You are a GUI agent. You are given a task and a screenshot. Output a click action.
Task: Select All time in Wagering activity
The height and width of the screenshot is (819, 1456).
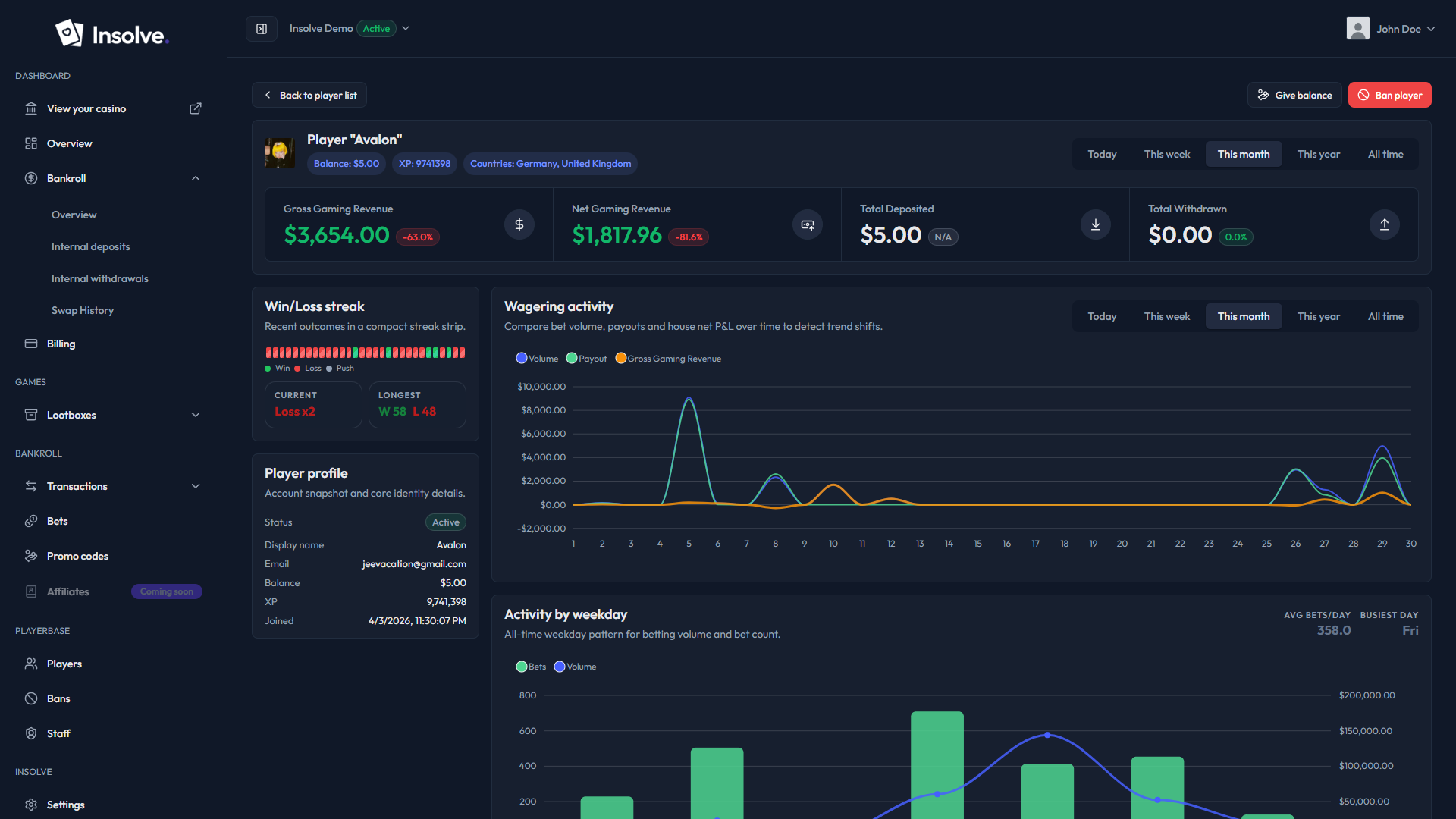1385,316
